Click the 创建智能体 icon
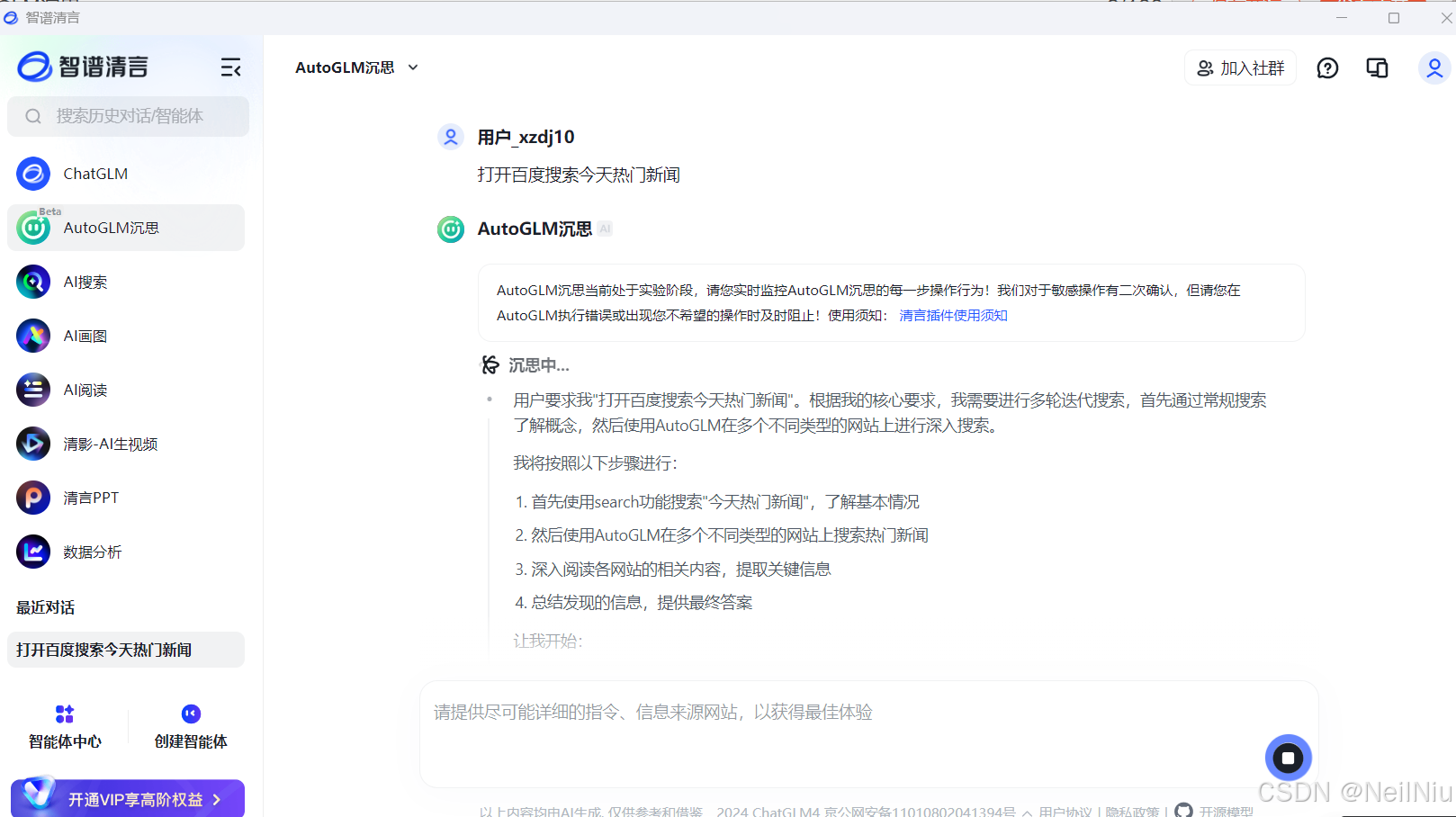 191,714
